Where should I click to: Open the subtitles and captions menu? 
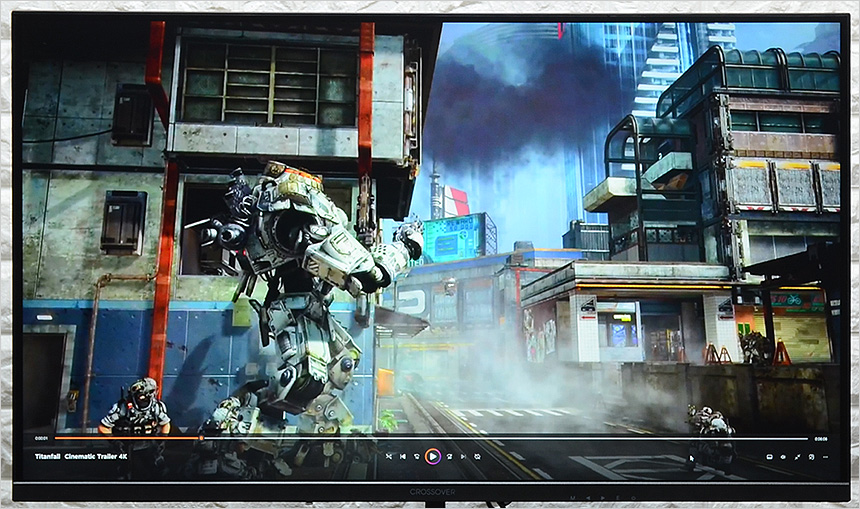point(769,456)
